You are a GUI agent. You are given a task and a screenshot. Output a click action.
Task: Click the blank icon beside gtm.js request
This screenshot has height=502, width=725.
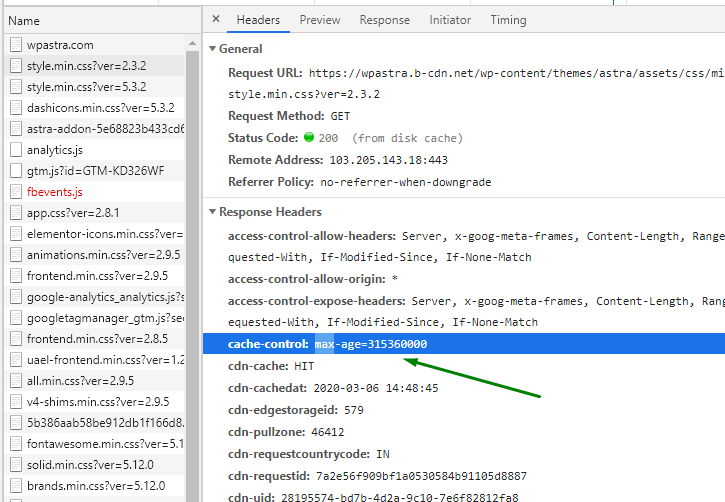coord(16,171)
